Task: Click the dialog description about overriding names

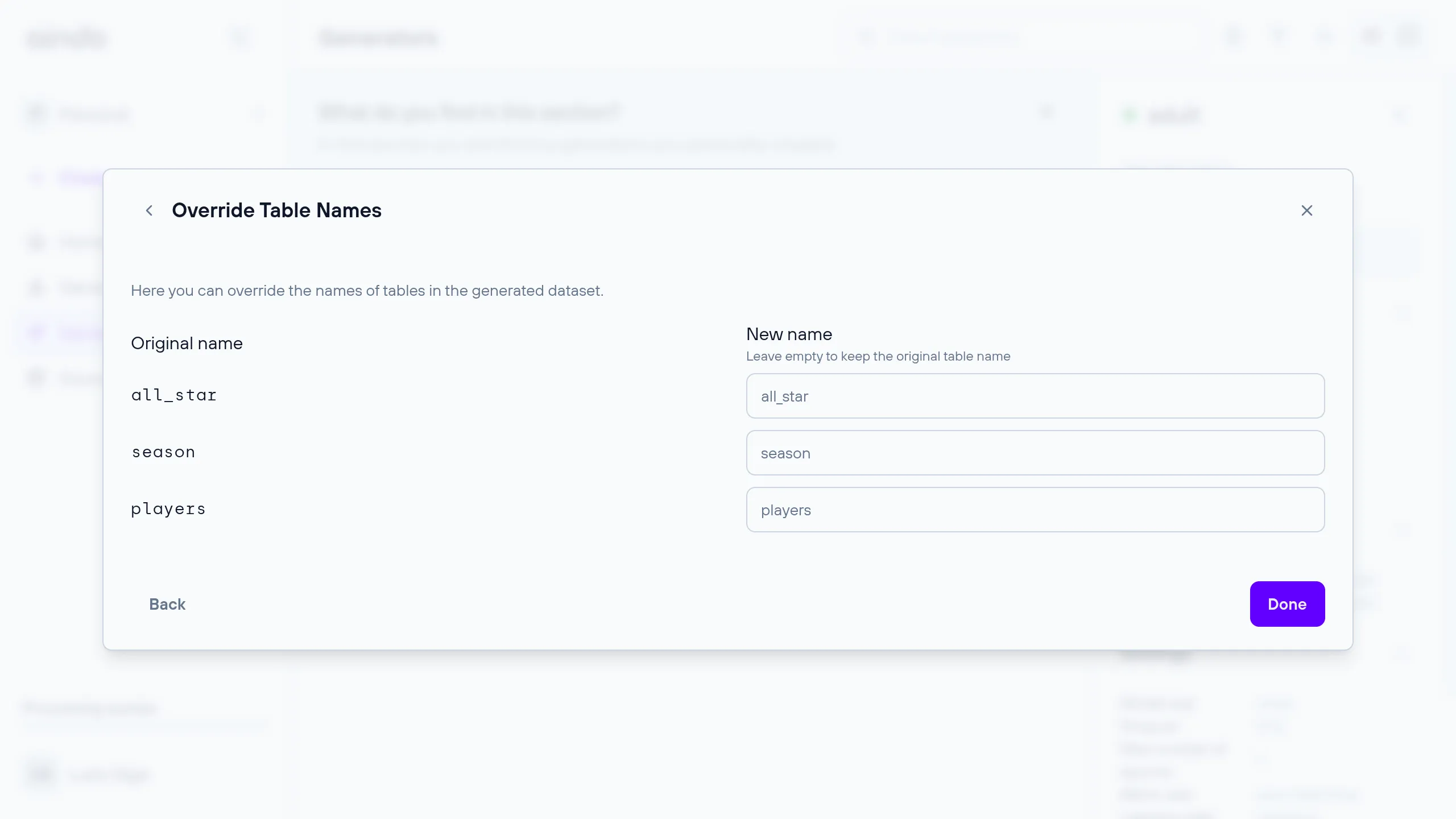Action: (367, 291)
